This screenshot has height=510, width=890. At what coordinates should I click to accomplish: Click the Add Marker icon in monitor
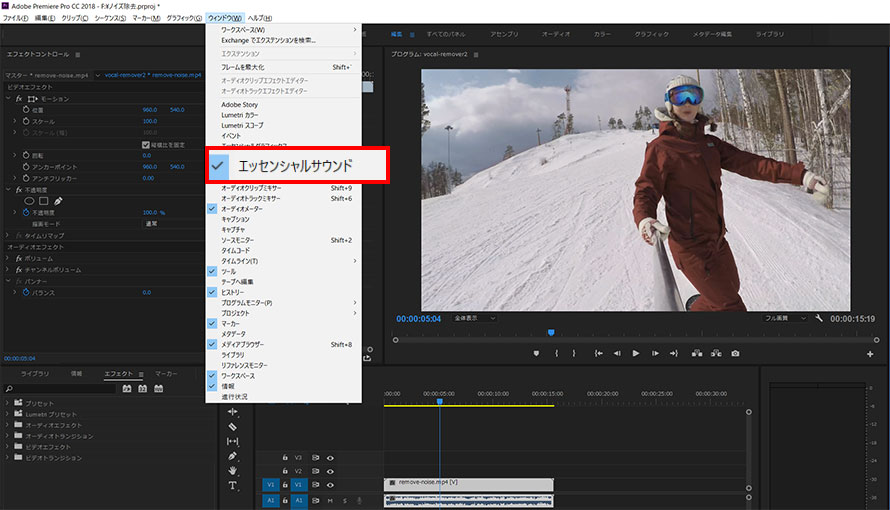pyautogui.click(x=536, y=353)
